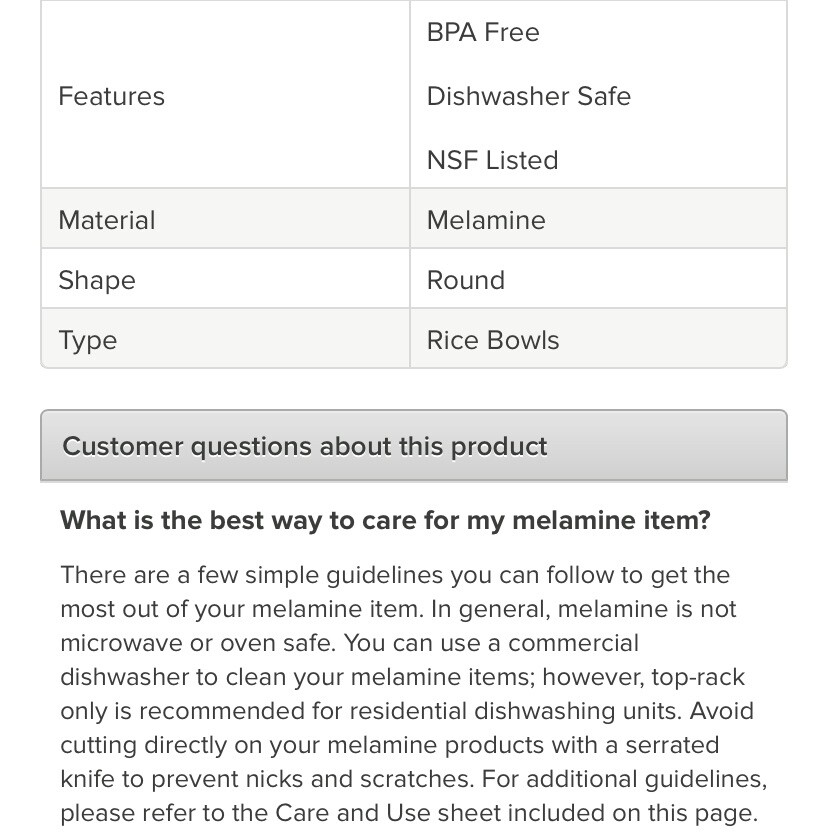Click the NSF Listed feature value
This screenshot has width=828, height=840.
point(492,160)
